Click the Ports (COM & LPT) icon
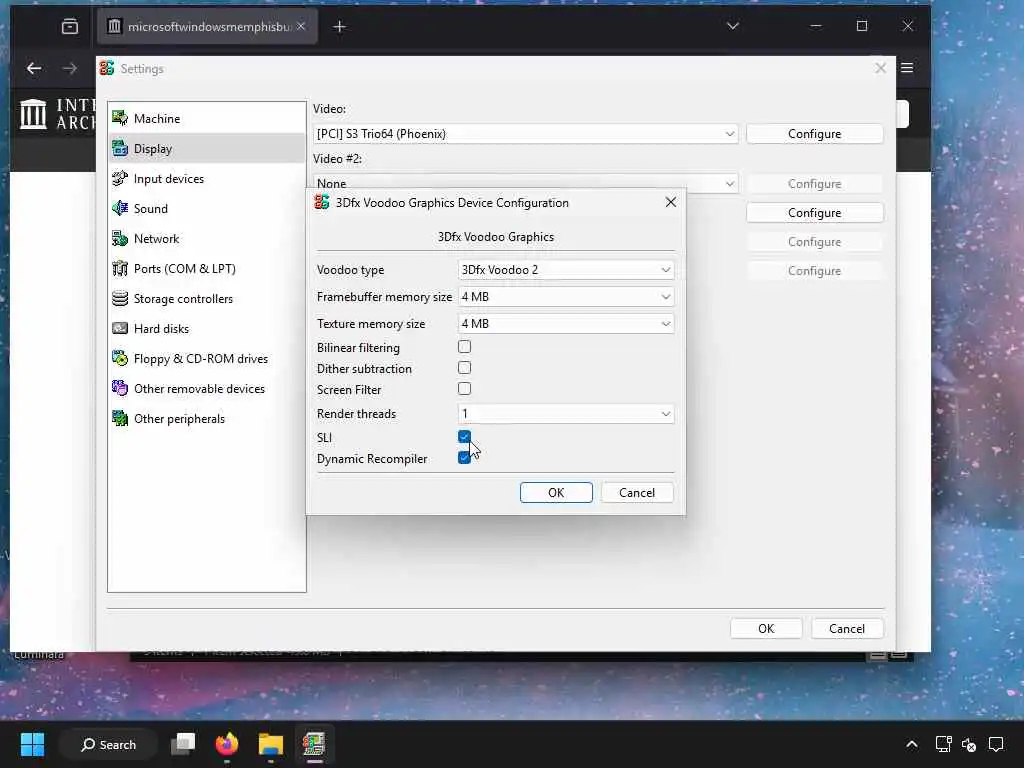This screenshot has height=768, width=1024. (x=120, y=268)
